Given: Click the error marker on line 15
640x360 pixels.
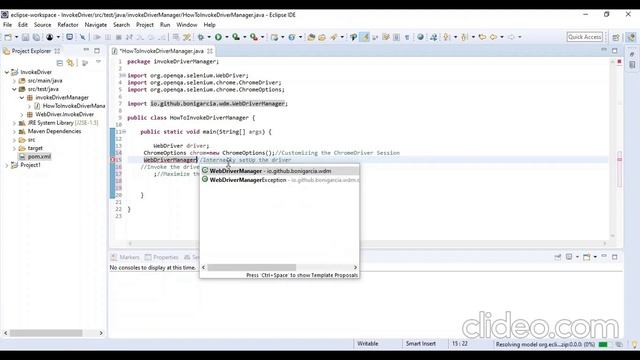Looking at the screenshot, I should pyautogui.click(x=113, y=160).
